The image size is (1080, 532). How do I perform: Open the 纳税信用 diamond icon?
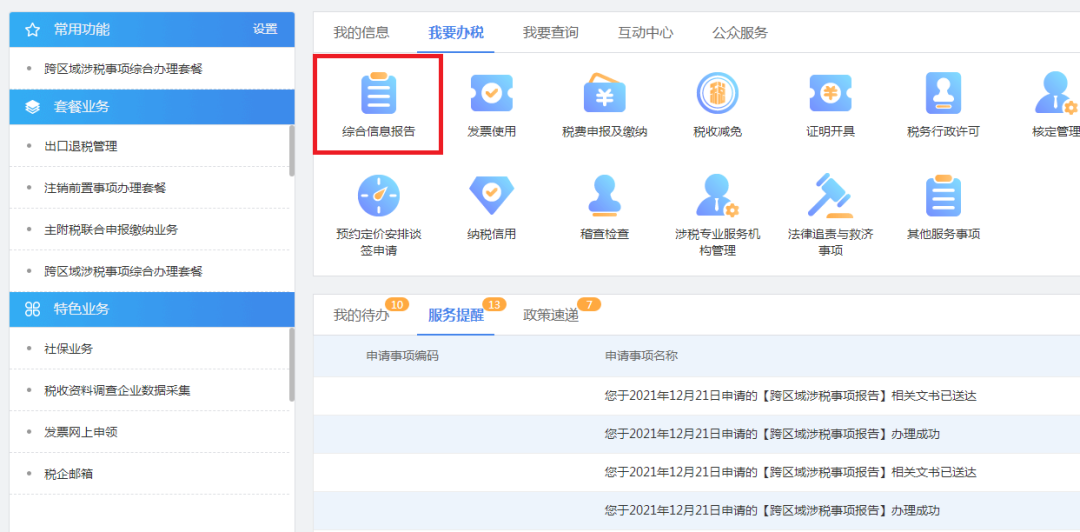tap(491, 196)
